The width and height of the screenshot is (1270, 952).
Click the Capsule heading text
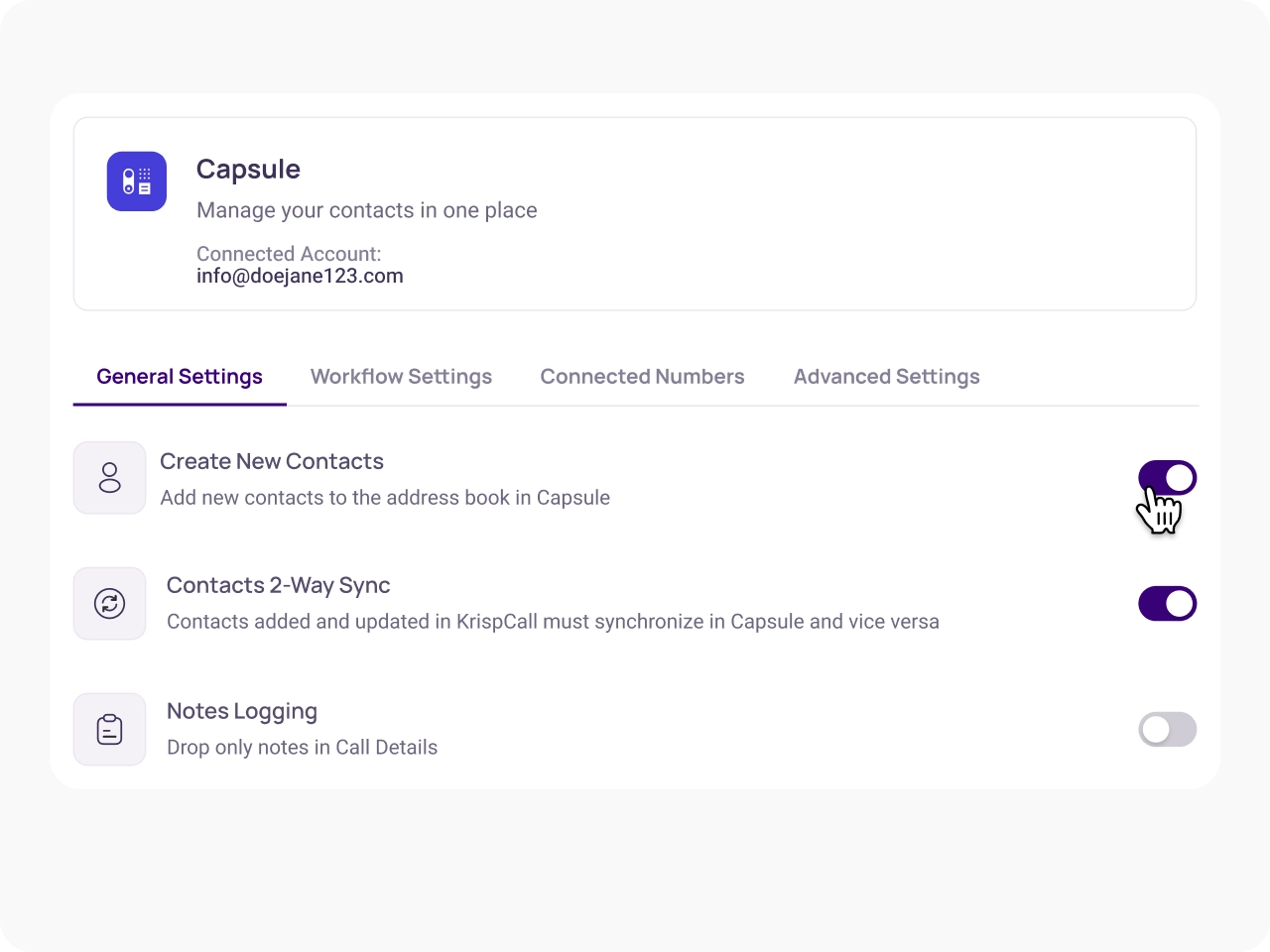248,169
